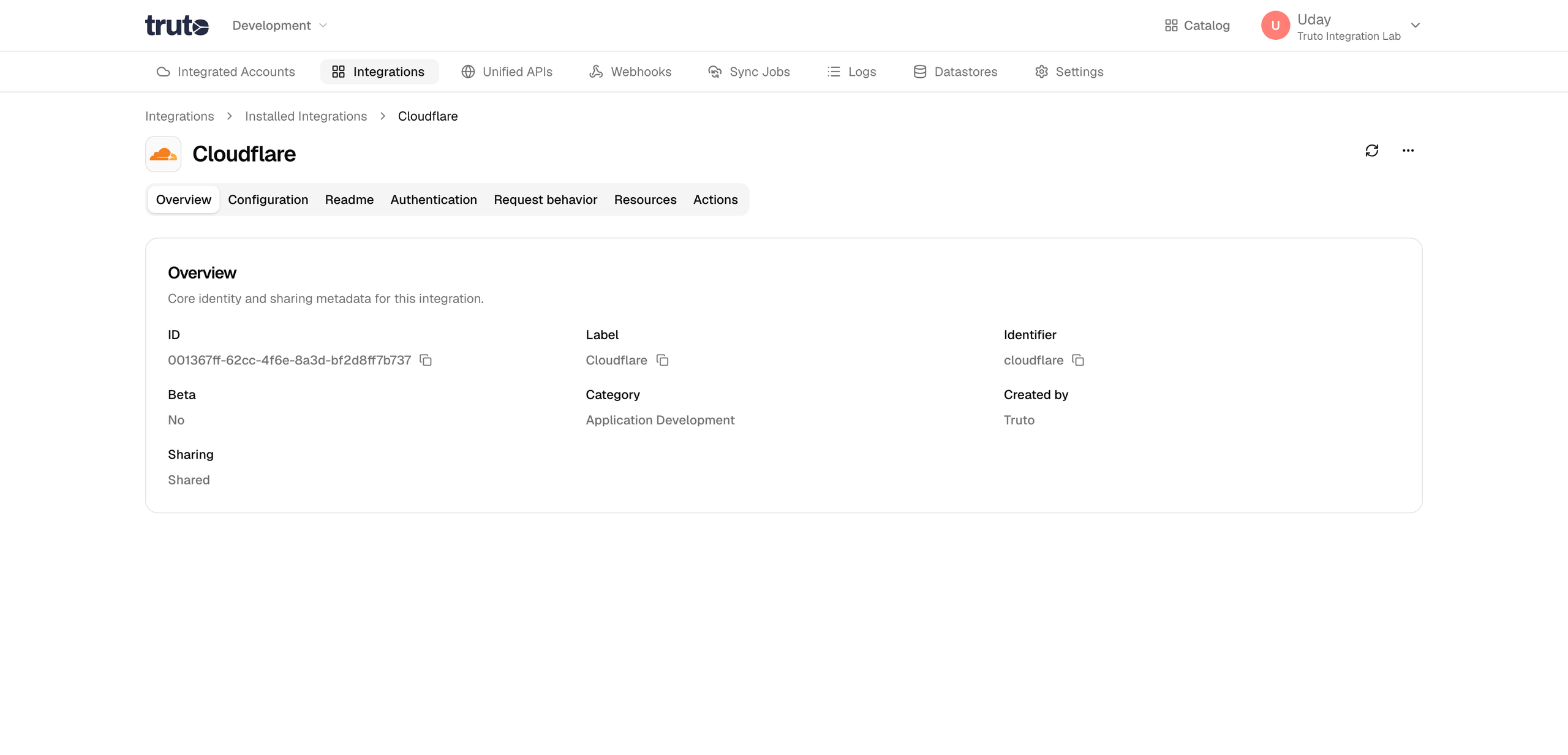The width and height of the screenshot is (1568, 755).
Task: Click the Installed Integrations breadcrumb
Action: [306, 116]
